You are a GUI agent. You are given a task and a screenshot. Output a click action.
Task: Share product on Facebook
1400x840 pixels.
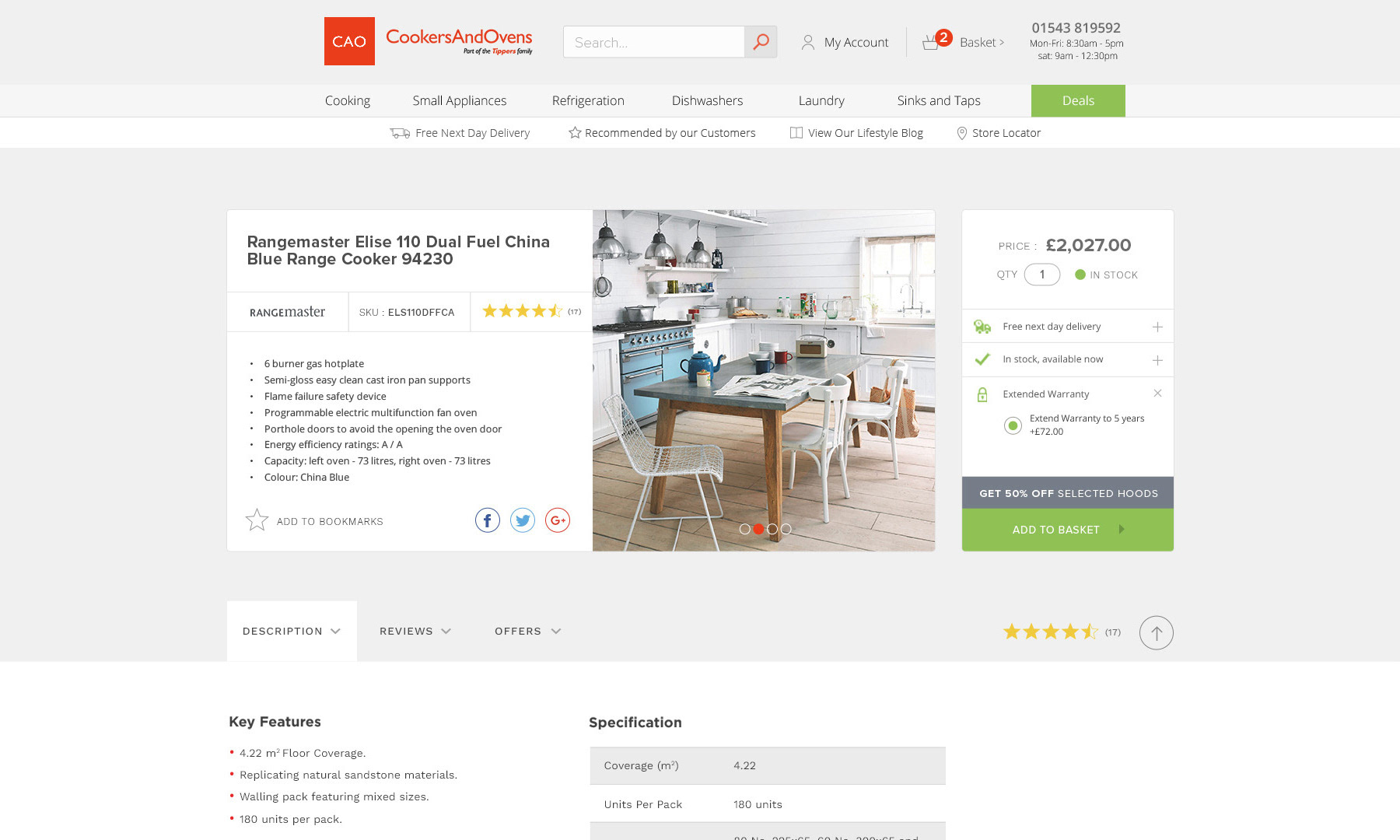(488, 520)
